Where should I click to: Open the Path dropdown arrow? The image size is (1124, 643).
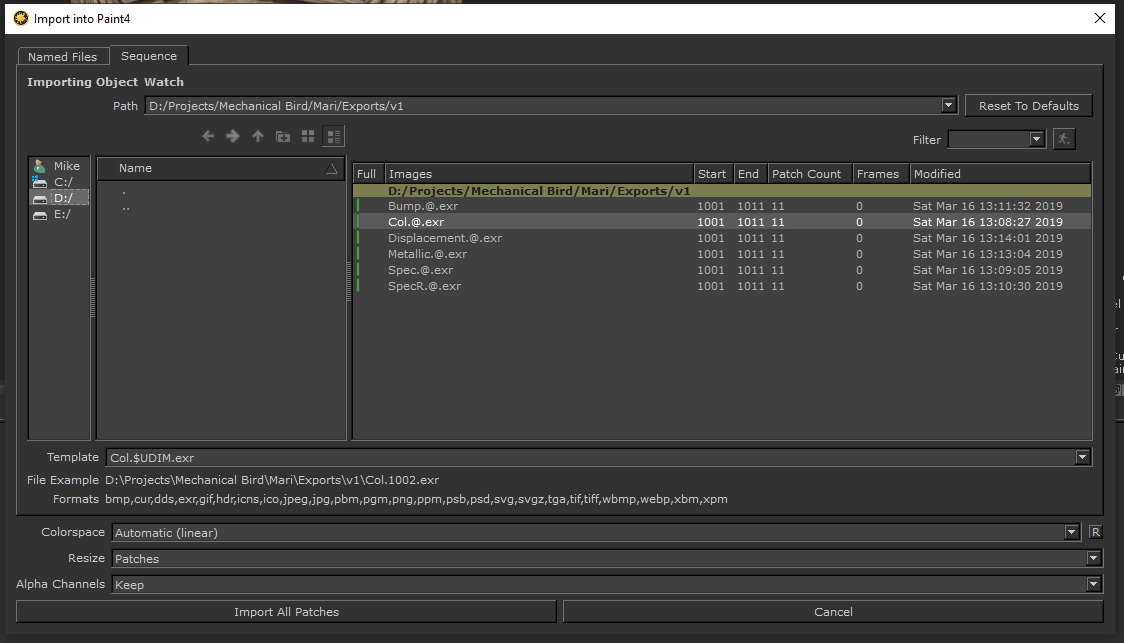click(x=949, y=105)
